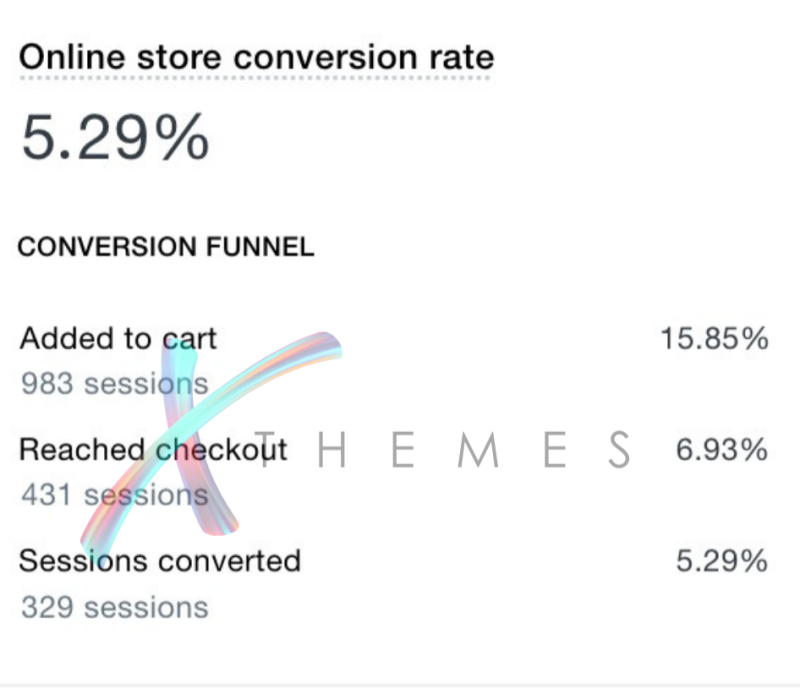
Task: Click the word 'FUNNEL' in section label
Action: coord(260,247)
